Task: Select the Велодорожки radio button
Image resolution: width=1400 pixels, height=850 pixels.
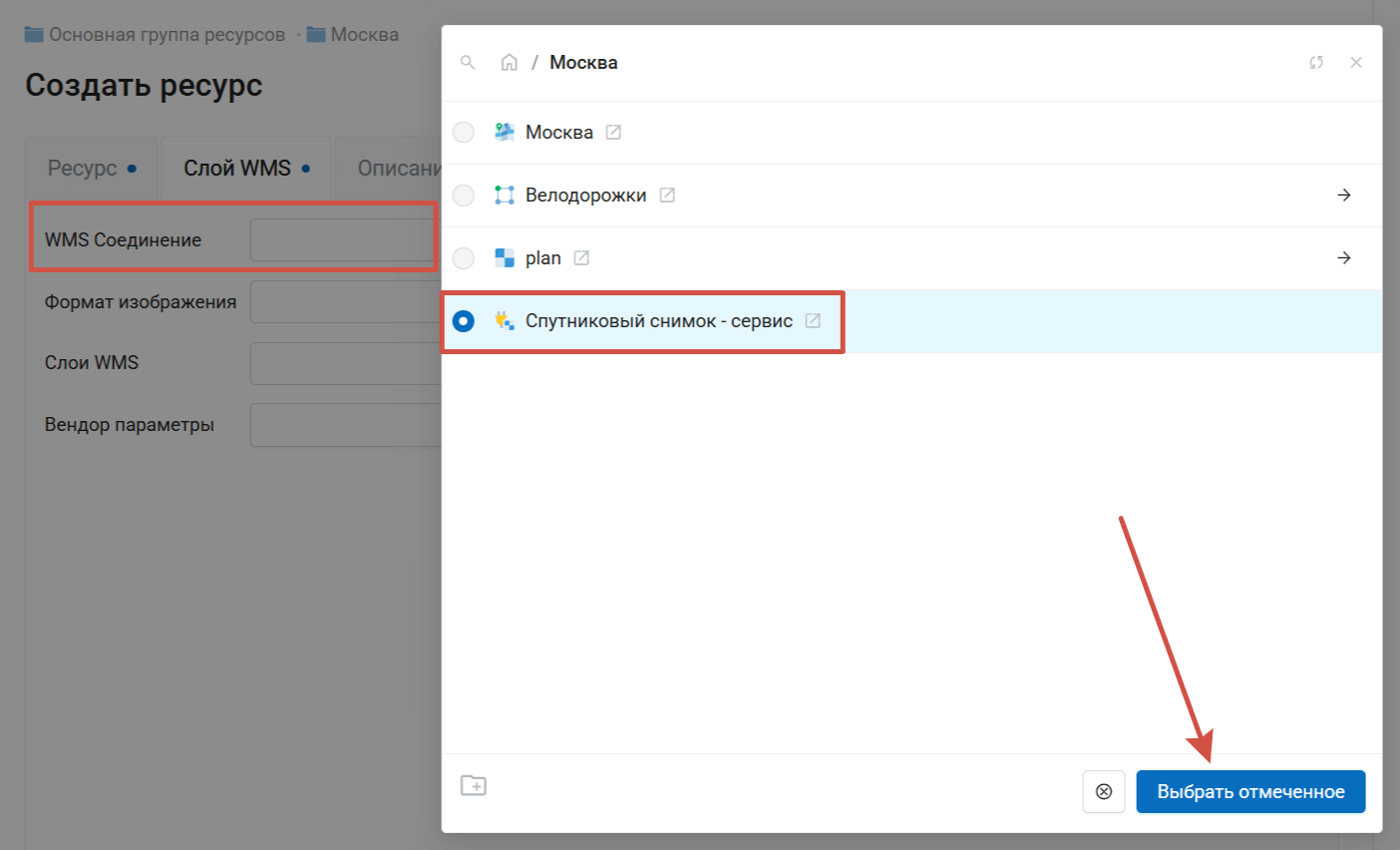Action: pos(464,196)
